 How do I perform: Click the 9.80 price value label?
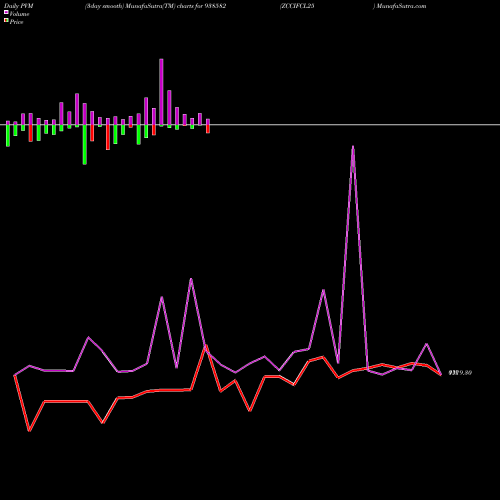click(461, 373)
